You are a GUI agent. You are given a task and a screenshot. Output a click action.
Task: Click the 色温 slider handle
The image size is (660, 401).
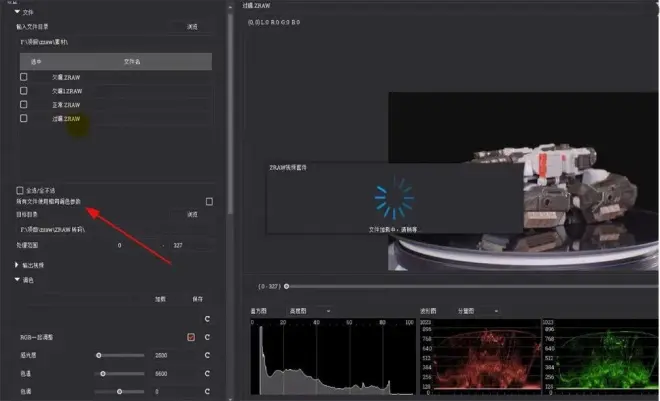click(x=103, y=374)
